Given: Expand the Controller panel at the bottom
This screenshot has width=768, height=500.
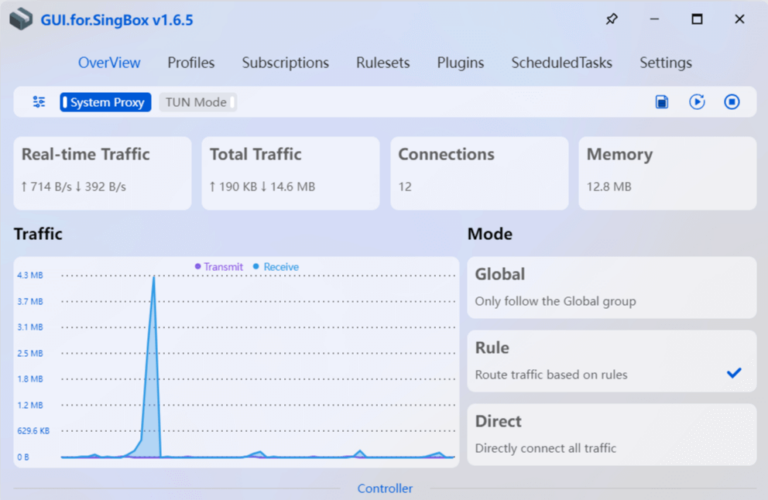Looking at the screenshot, I should click(x=384, y=488).
